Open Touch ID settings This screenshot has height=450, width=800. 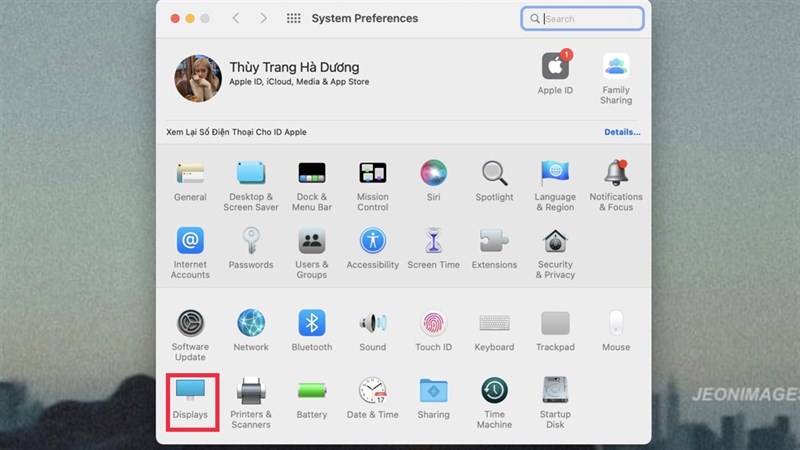tap(433, 331)
